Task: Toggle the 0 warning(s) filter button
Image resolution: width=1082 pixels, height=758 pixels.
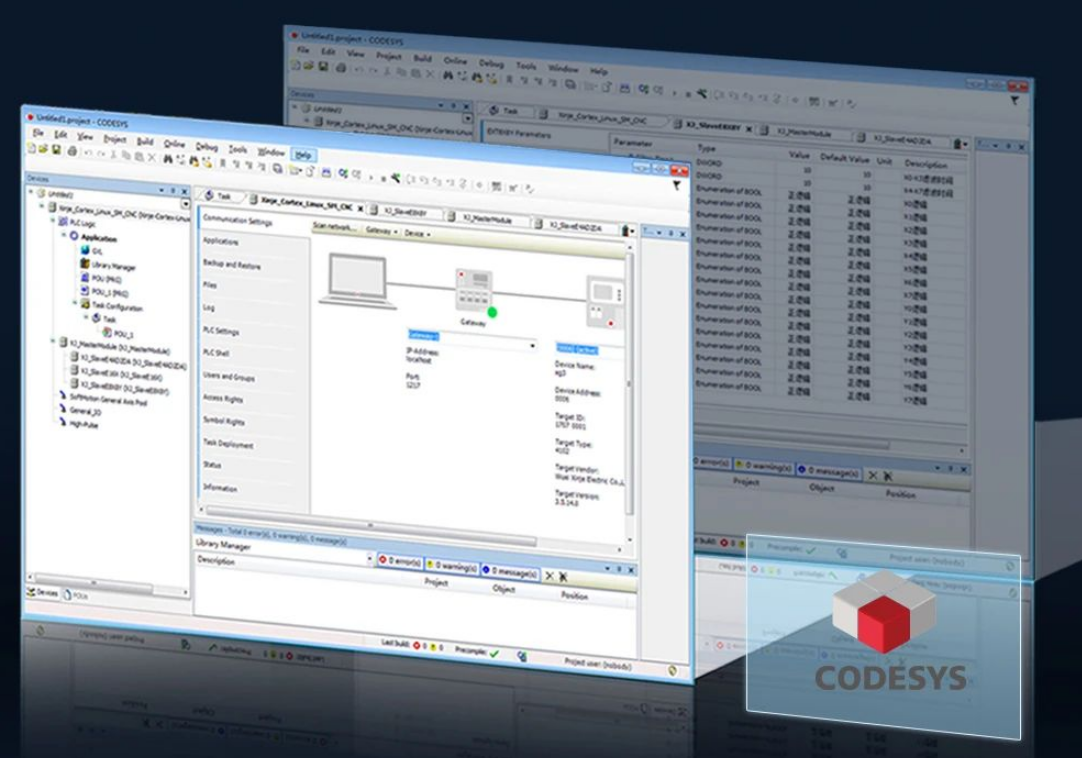Action: 452,567
